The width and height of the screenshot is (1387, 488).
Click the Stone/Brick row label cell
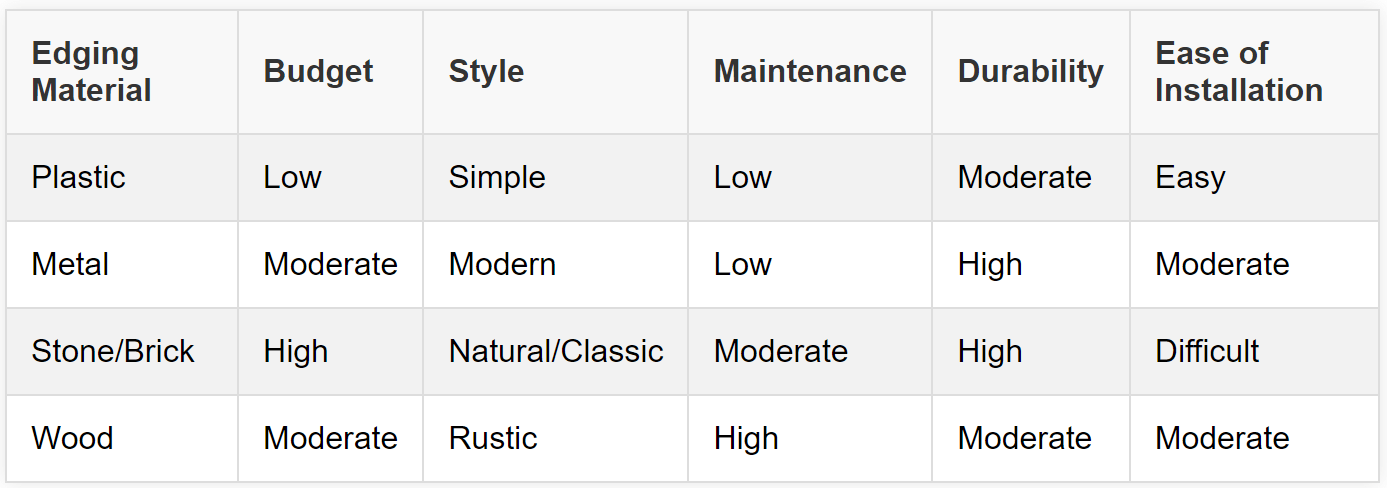coord(113,352)
